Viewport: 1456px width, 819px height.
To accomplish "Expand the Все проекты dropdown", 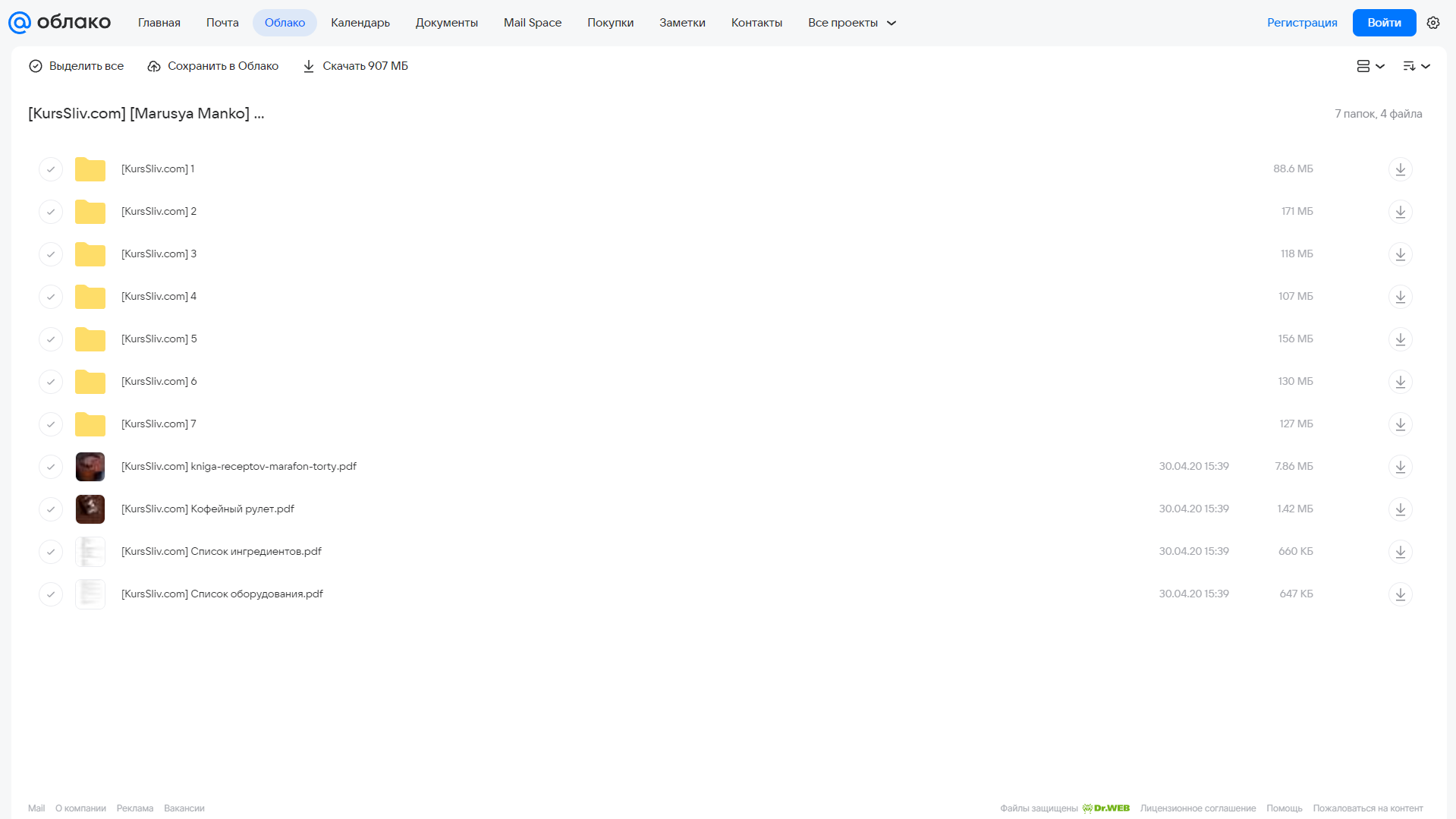I will tap(851, 23).
